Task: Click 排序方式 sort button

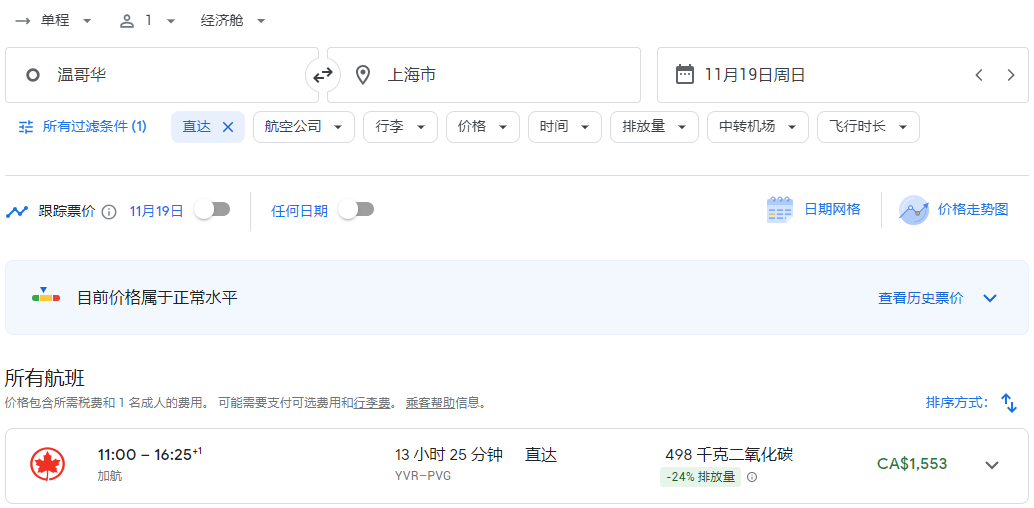Action: coord(972,402)
